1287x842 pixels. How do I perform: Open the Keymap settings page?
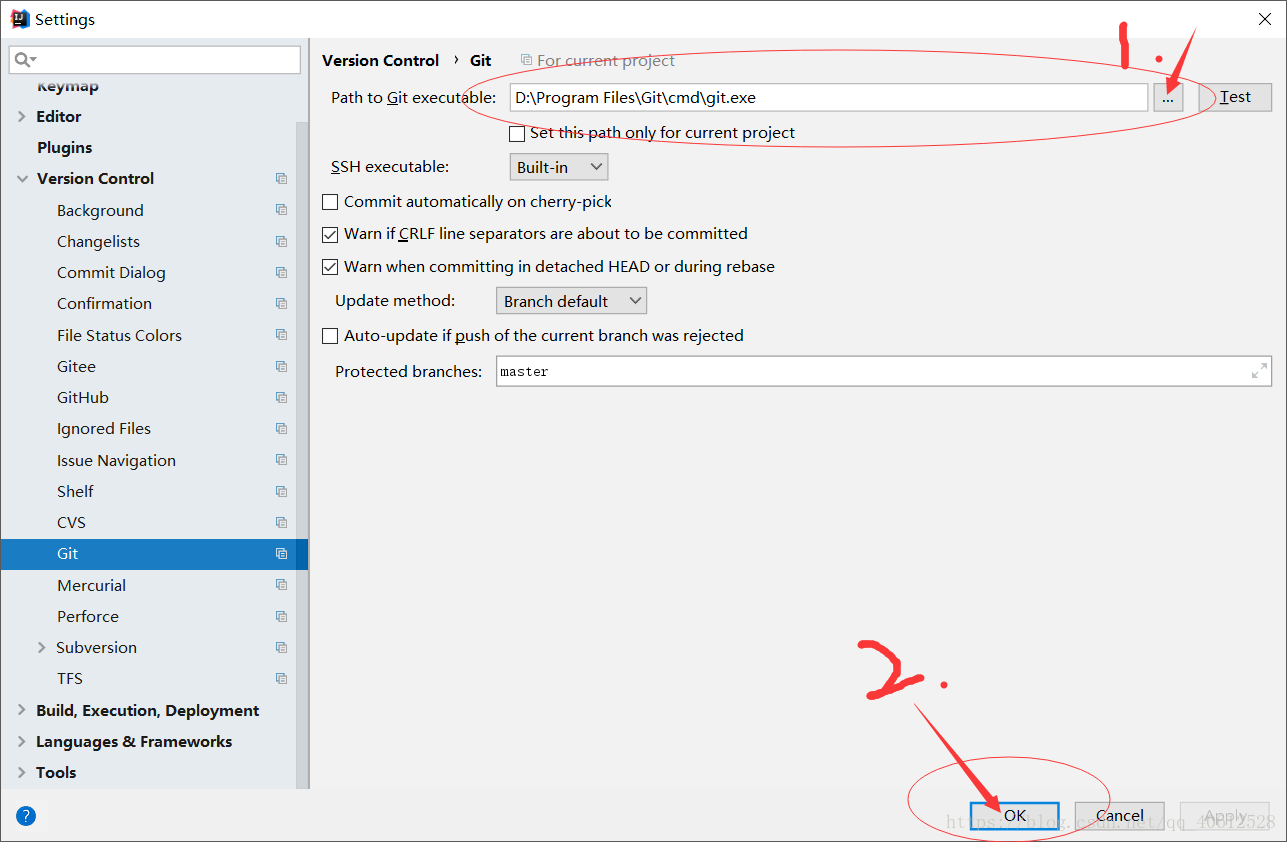point(68,87)
